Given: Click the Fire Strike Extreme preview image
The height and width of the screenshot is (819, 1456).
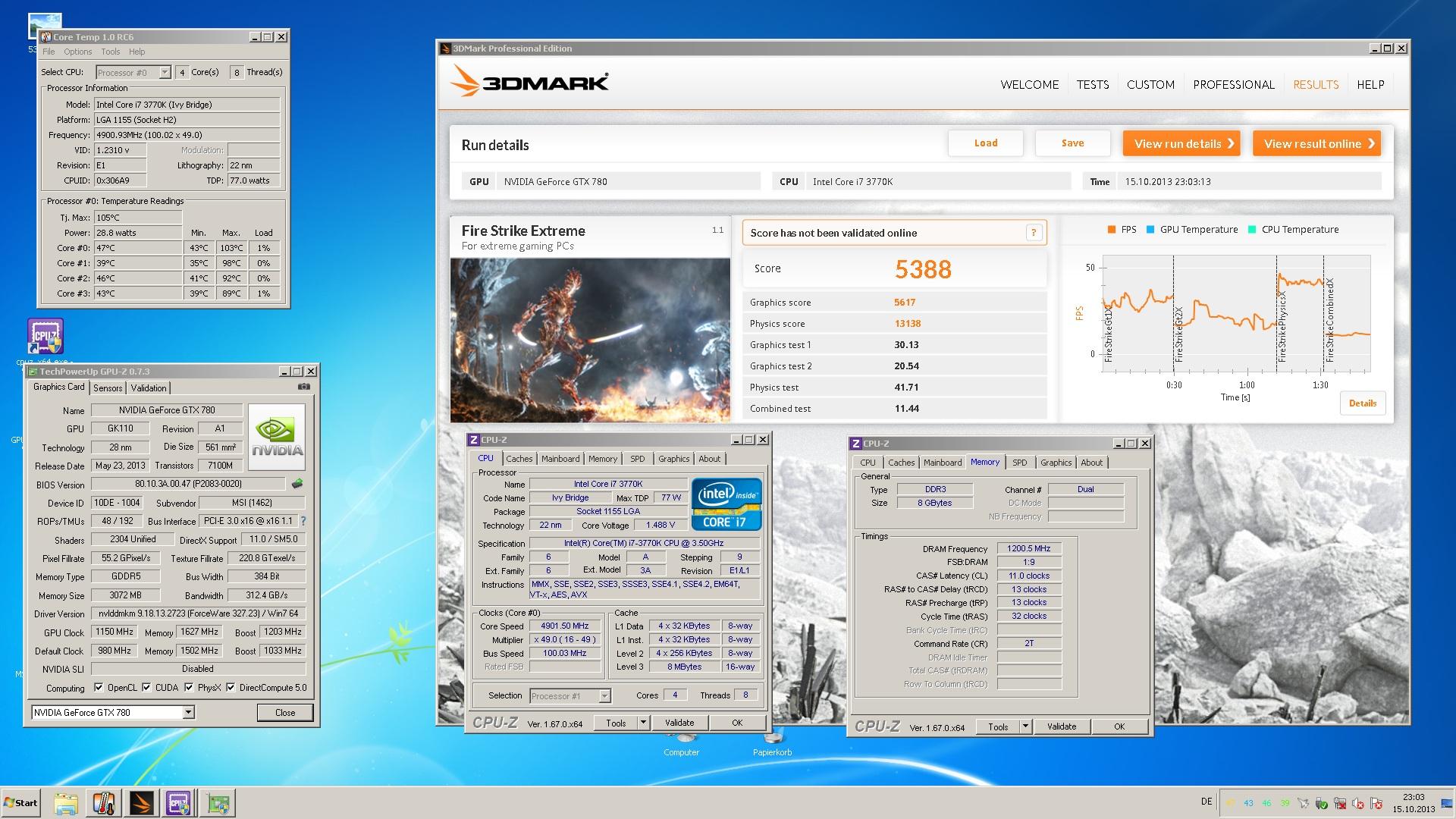Looking at the screenshot, I should (590, 340).
